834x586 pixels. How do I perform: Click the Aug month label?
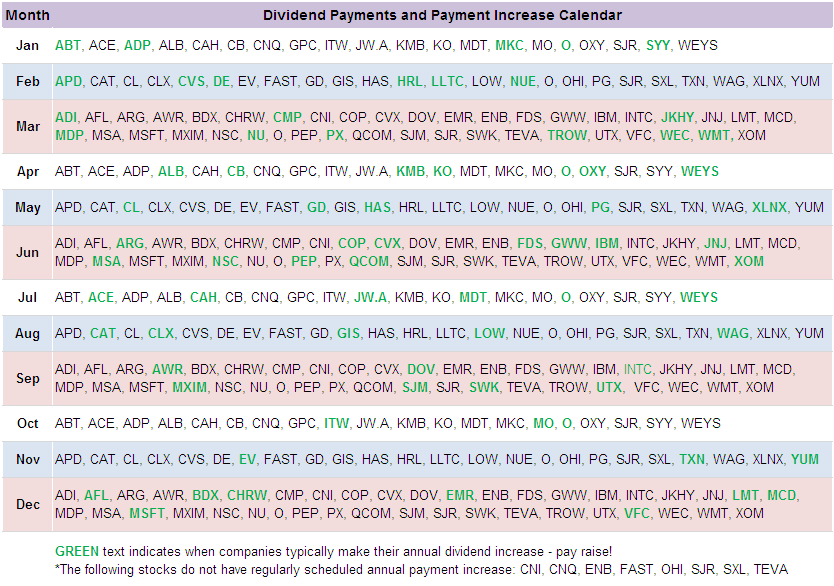[27, 333]
